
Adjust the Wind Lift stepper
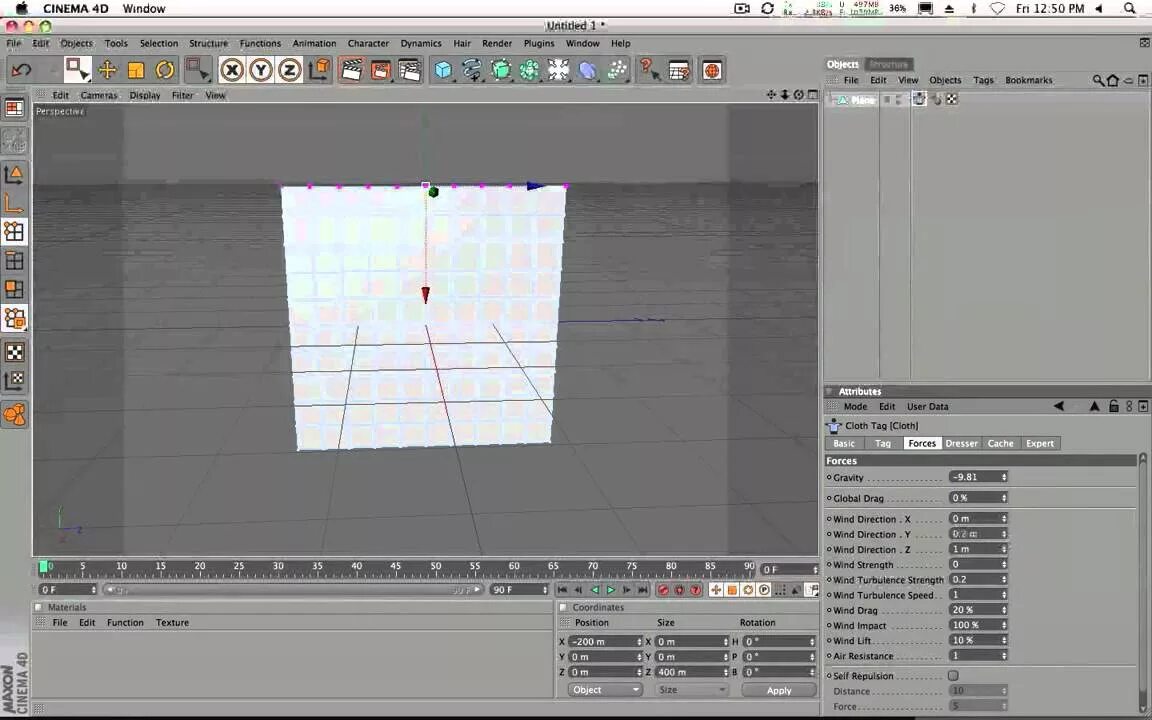coord(1004,640)
